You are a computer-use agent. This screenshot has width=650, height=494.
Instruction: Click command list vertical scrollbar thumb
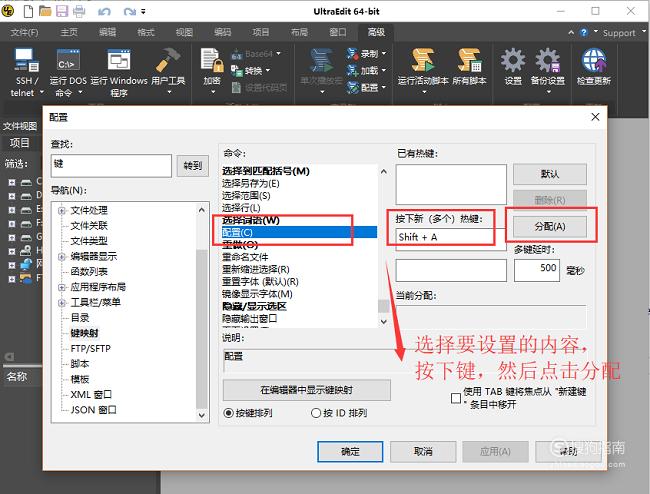383,306
